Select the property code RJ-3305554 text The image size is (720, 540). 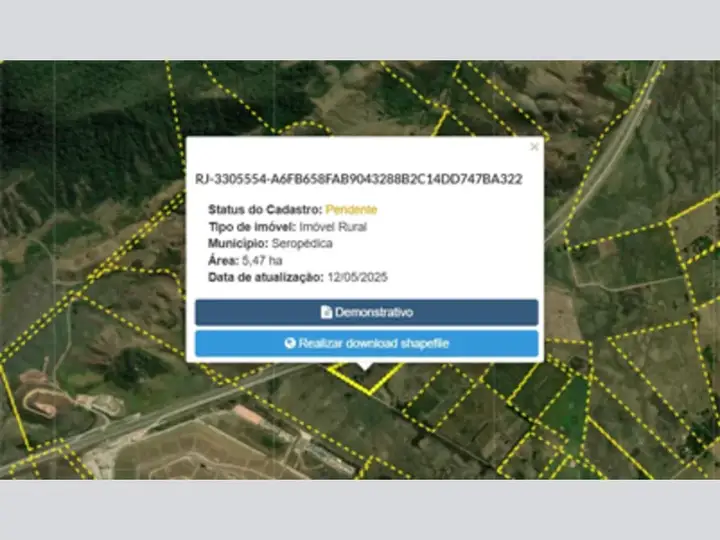pos(359,179)
